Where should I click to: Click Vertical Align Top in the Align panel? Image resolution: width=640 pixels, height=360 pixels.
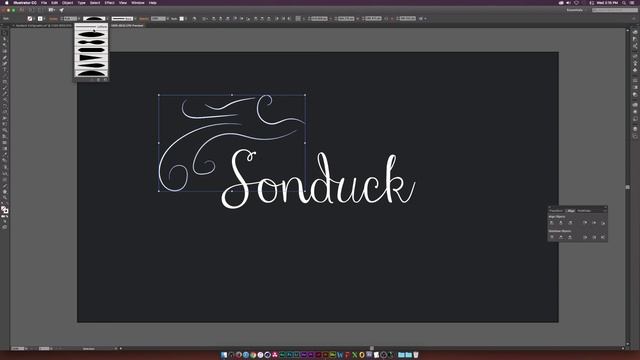[x=585, y=223]
